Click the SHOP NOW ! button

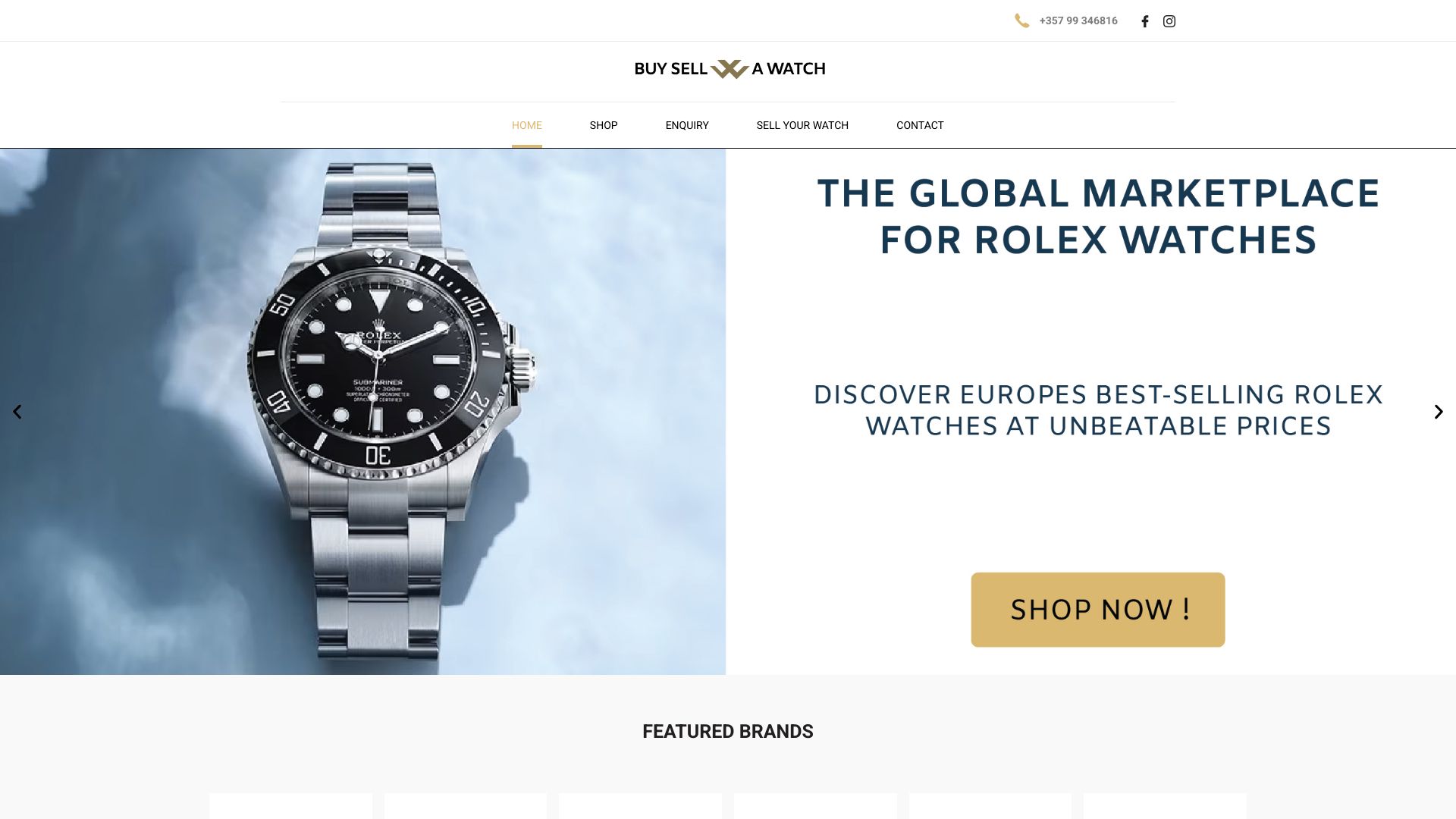point(1097,610)
